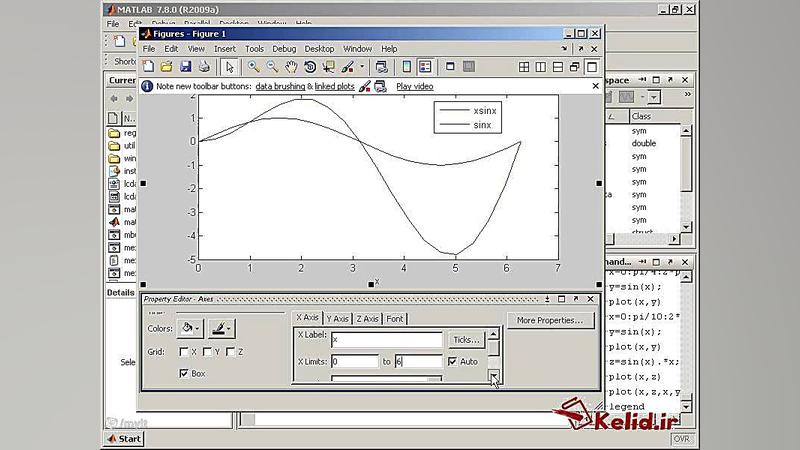This screenshot has width=800, height=450.
Task: Open the Workspace plot selector dropdown
Action: coord(654,97)
